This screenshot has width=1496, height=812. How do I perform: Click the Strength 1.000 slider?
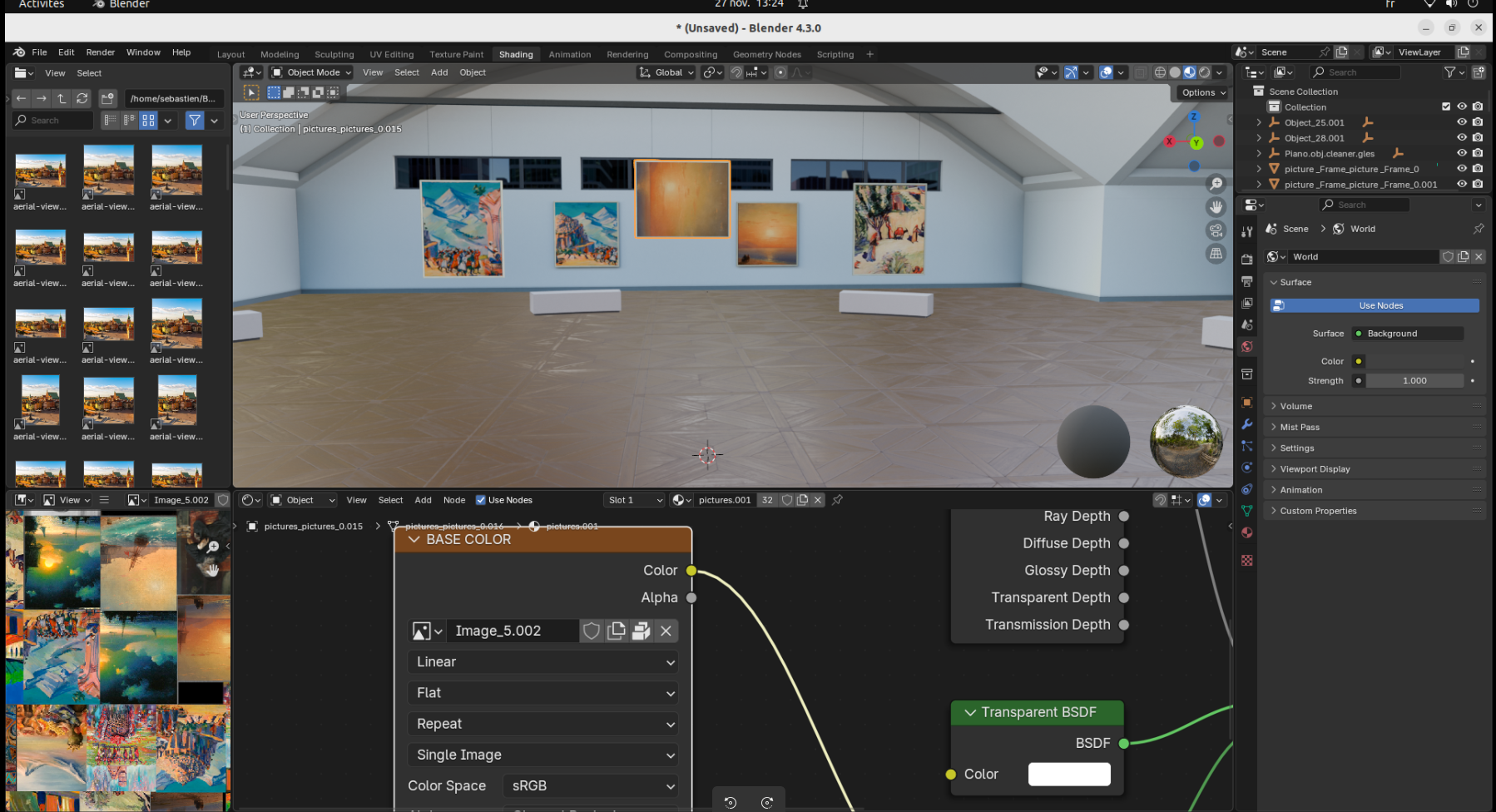(x=1414, y=380)
